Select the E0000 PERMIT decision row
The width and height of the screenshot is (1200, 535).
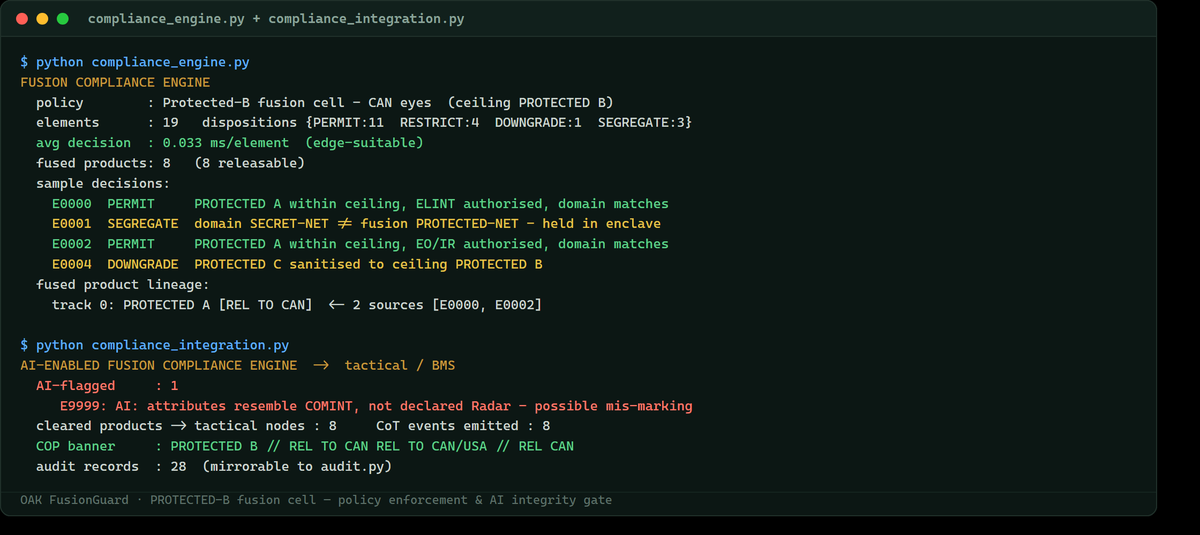pos(360,203)
